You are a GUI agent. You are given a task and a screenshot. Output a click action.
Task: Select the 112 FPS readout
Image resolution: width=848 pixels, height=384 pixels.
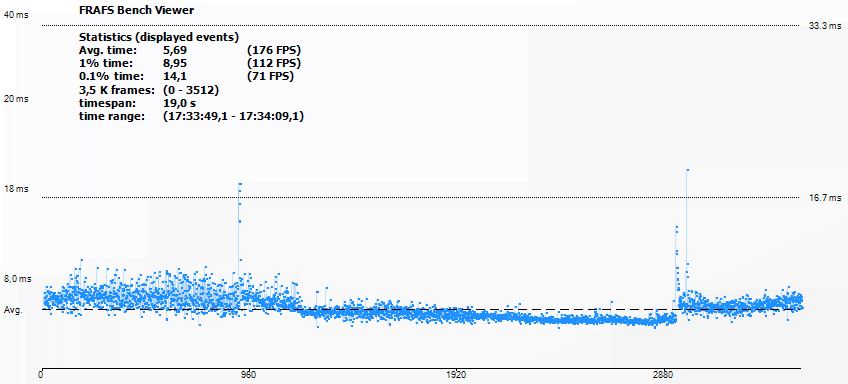pyautogui.click(x=274, y=63)
